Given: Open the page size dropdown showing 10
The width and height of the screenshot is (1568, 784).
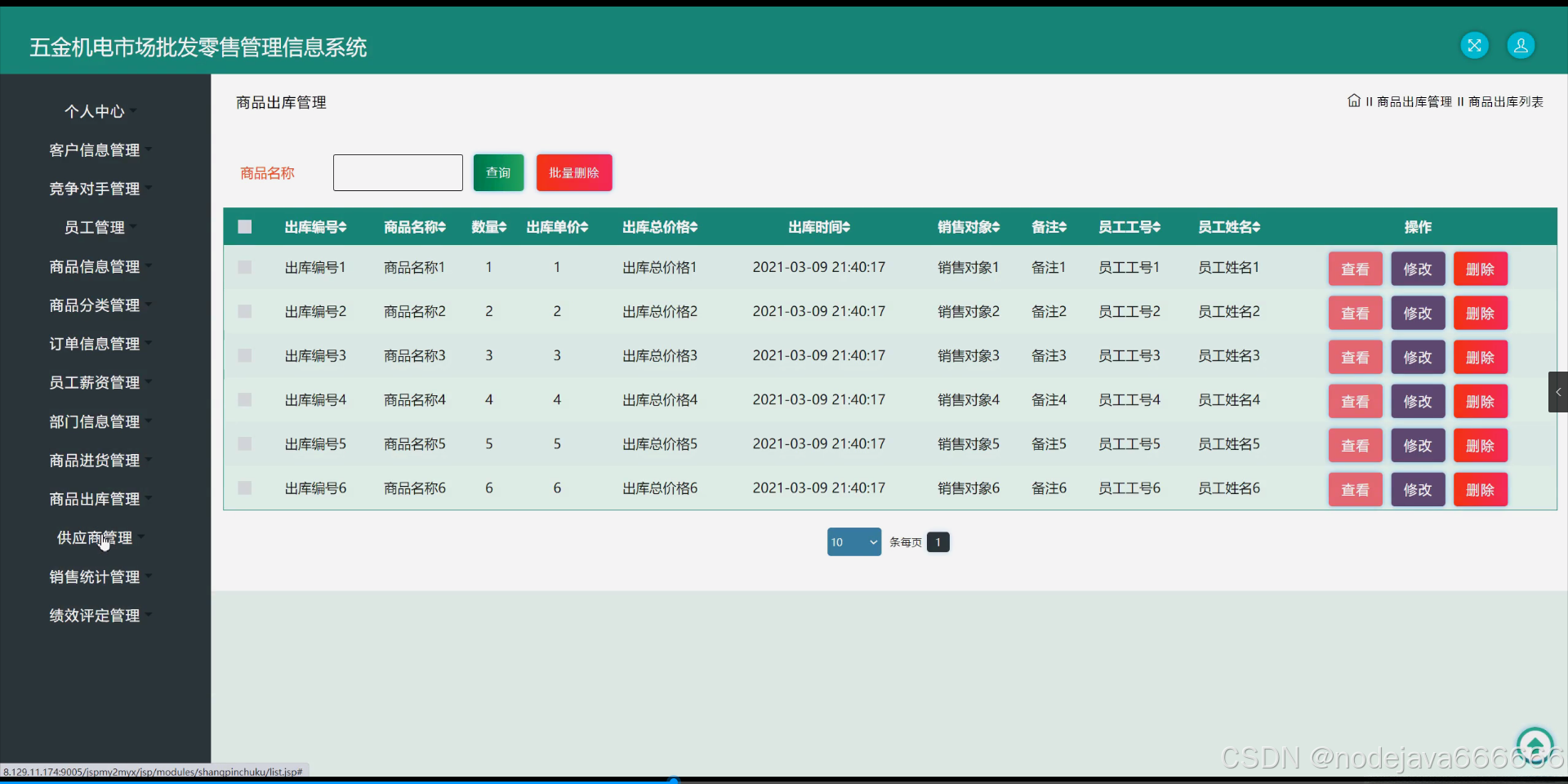Looking at the screenshot, I should coord(854,541).
